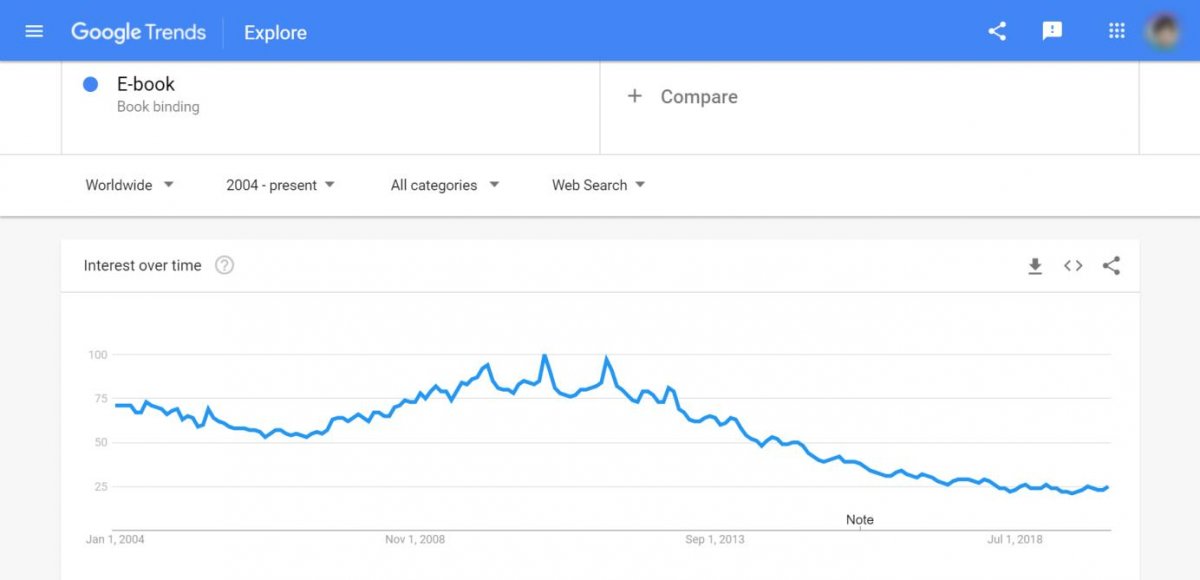The width and height of the screenshot is (1200, 580).
Task: Click the plus icon beside Compare
Action: pos(634,96)
